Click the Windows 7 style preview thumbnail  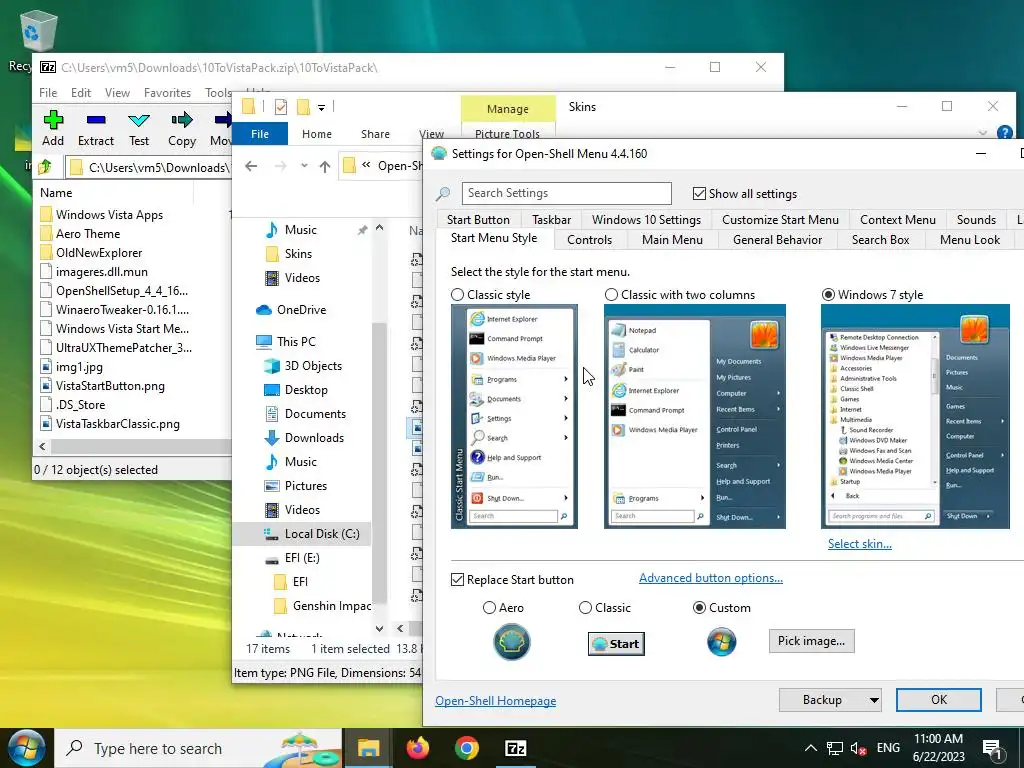point(915,417)
